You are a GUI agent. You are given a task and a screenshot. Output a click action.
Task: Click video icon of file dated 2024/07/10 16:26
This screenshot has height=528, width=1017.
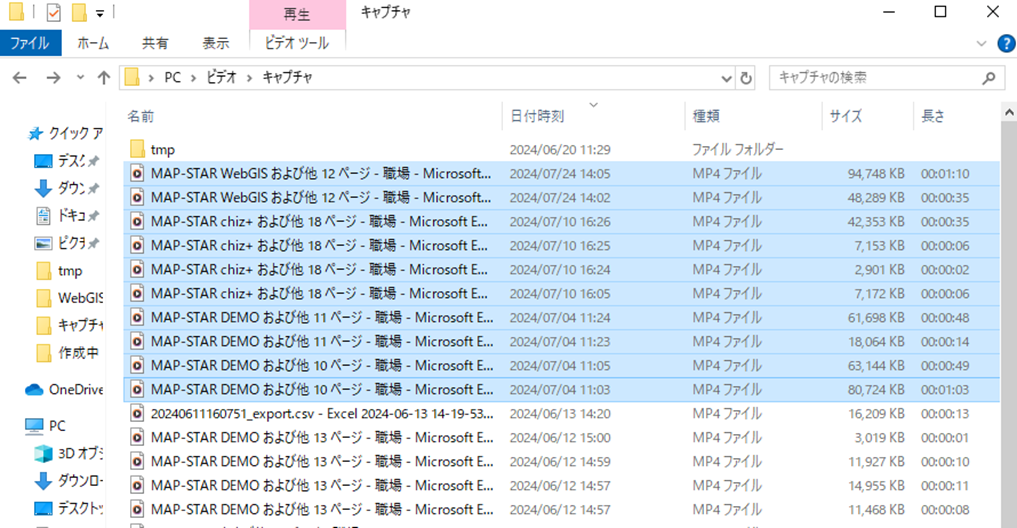[x=137, y=221]
